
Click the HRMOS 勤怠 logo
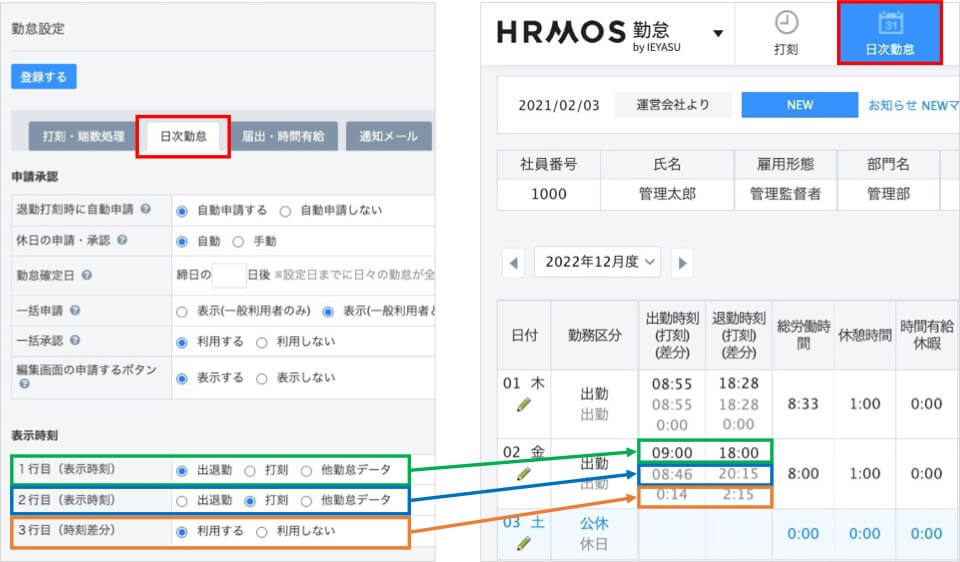[588, 34]
